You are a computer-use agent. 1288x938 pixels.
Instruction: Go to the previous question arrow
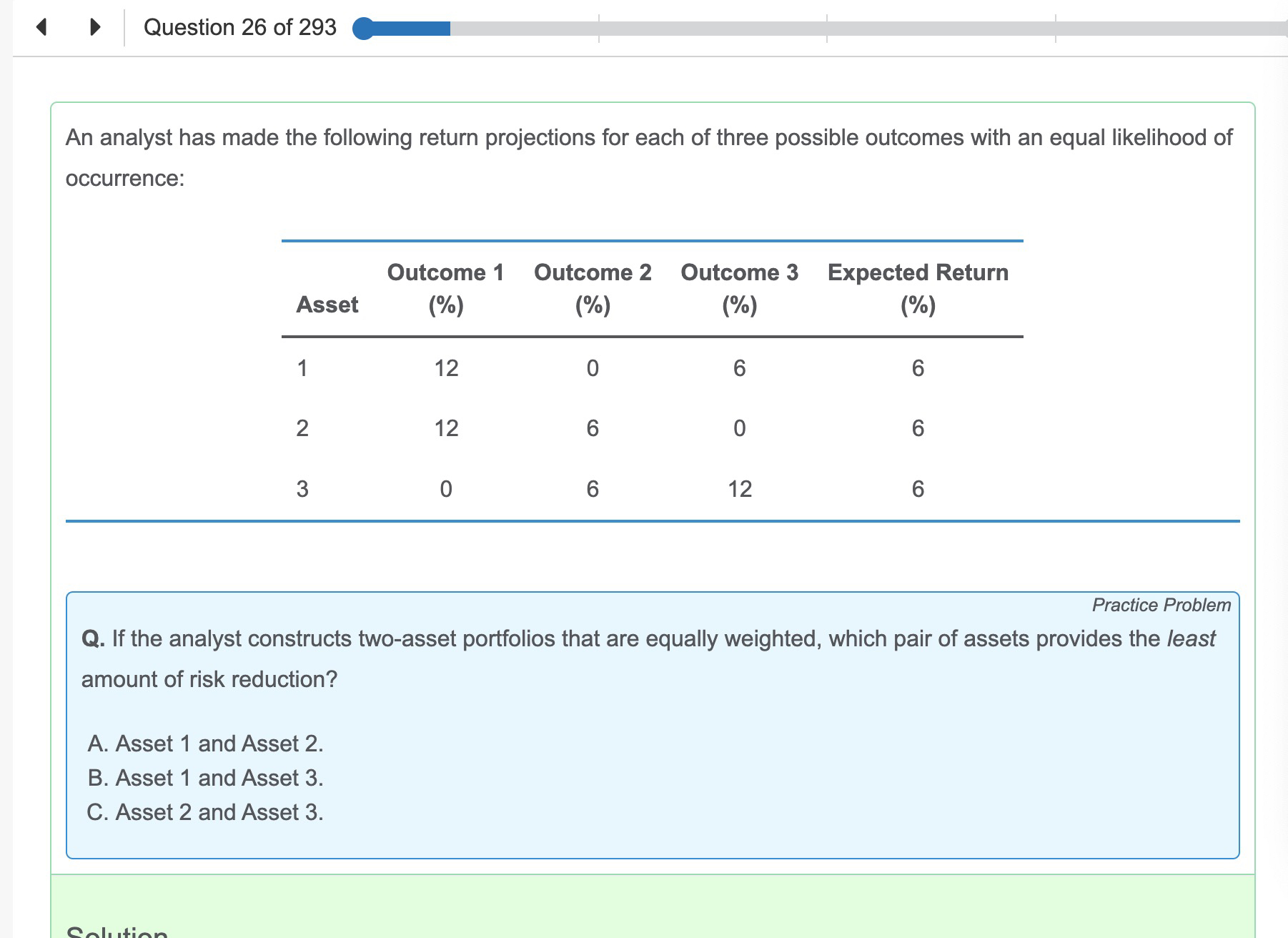click(41, 27)
